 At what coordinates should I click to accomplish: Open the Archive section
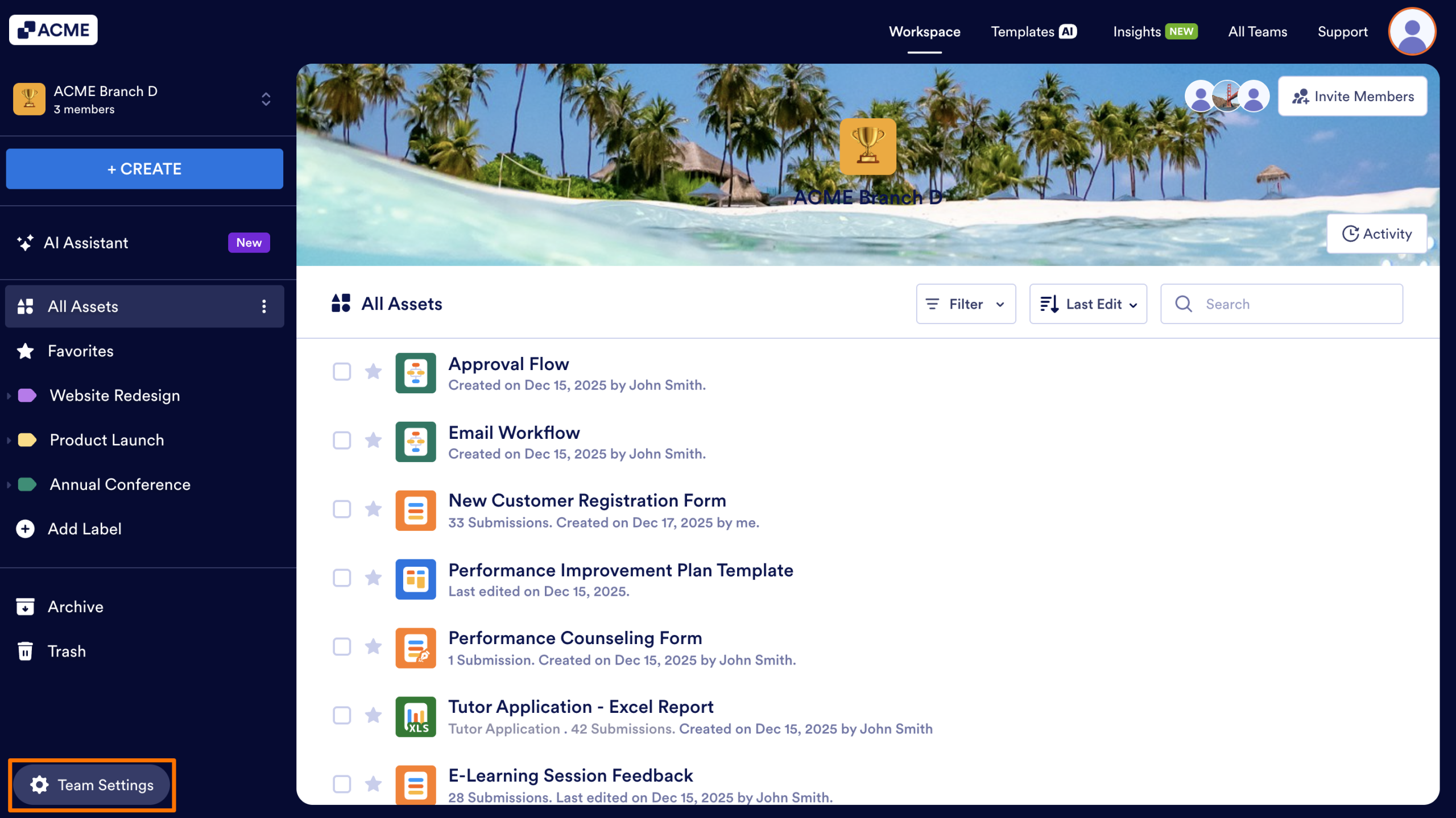coord(75,607)
